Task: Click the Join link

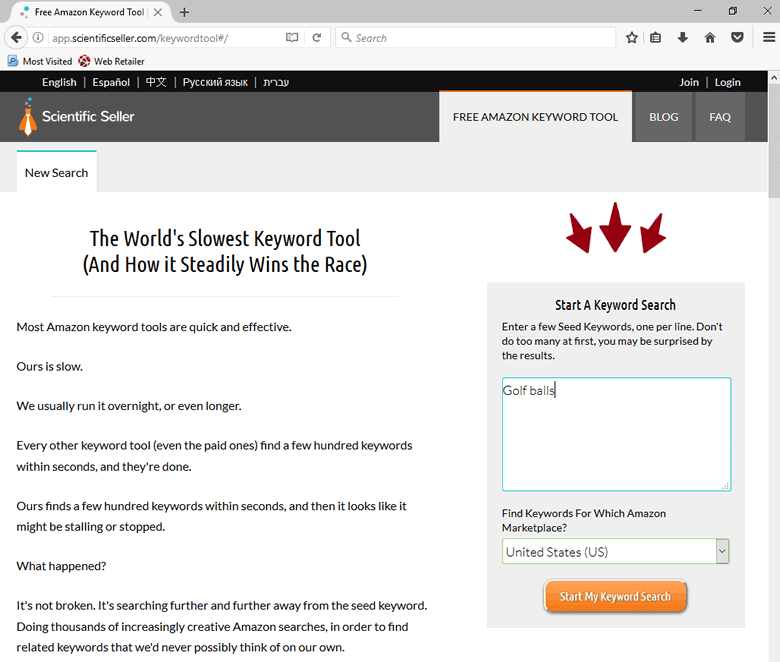Action: [689, 83]
